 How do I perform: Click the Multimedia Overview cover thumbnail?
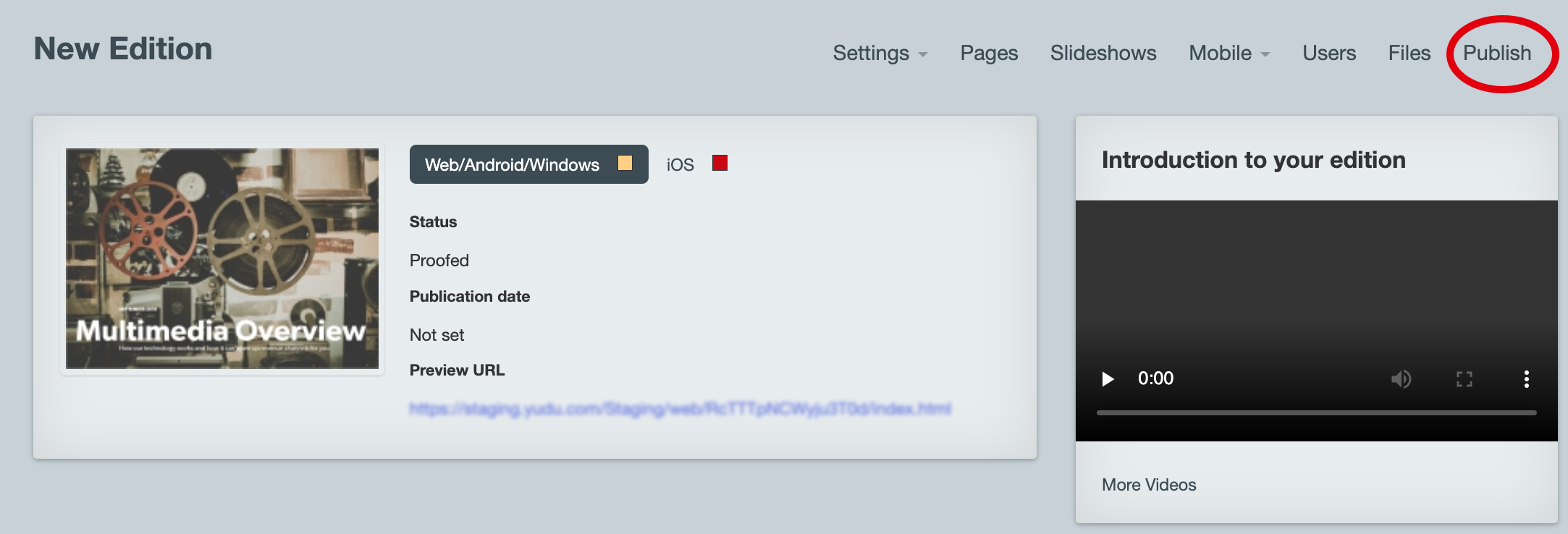(x=222, y=258)
